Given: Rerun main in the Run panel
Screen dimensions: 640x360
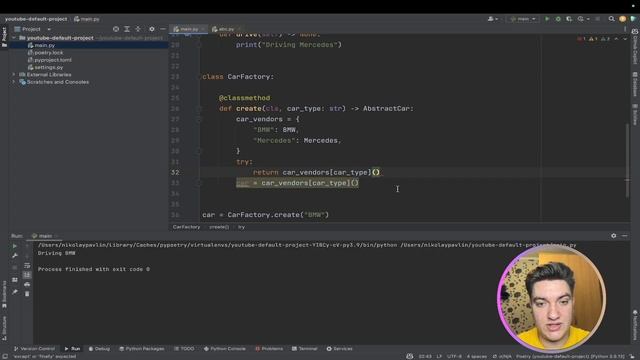Looking at the screenshot, I should pyautogui.click(x=15, y=246).
